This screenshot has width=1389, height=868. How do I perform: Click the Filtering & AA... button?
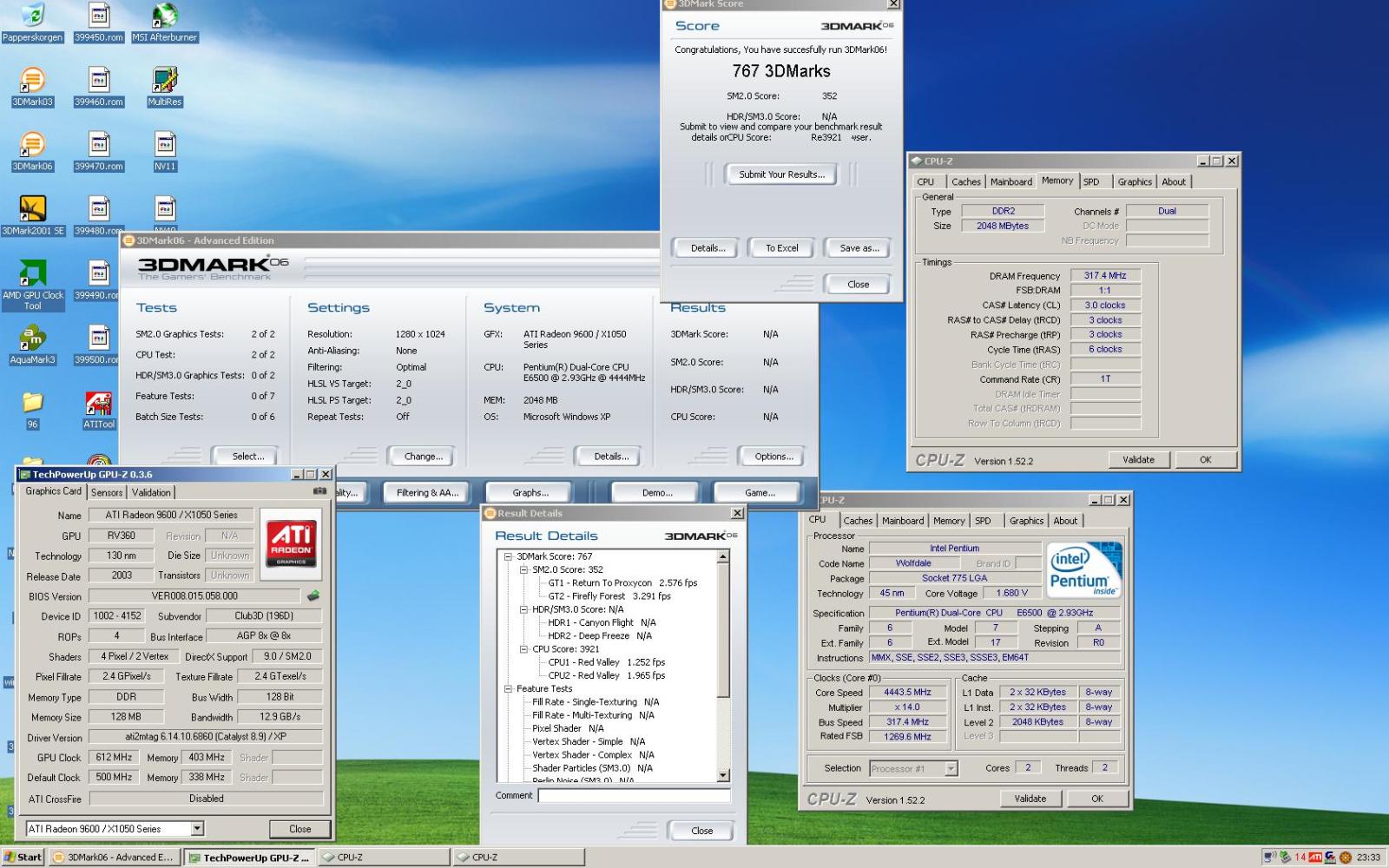[428, 493]
